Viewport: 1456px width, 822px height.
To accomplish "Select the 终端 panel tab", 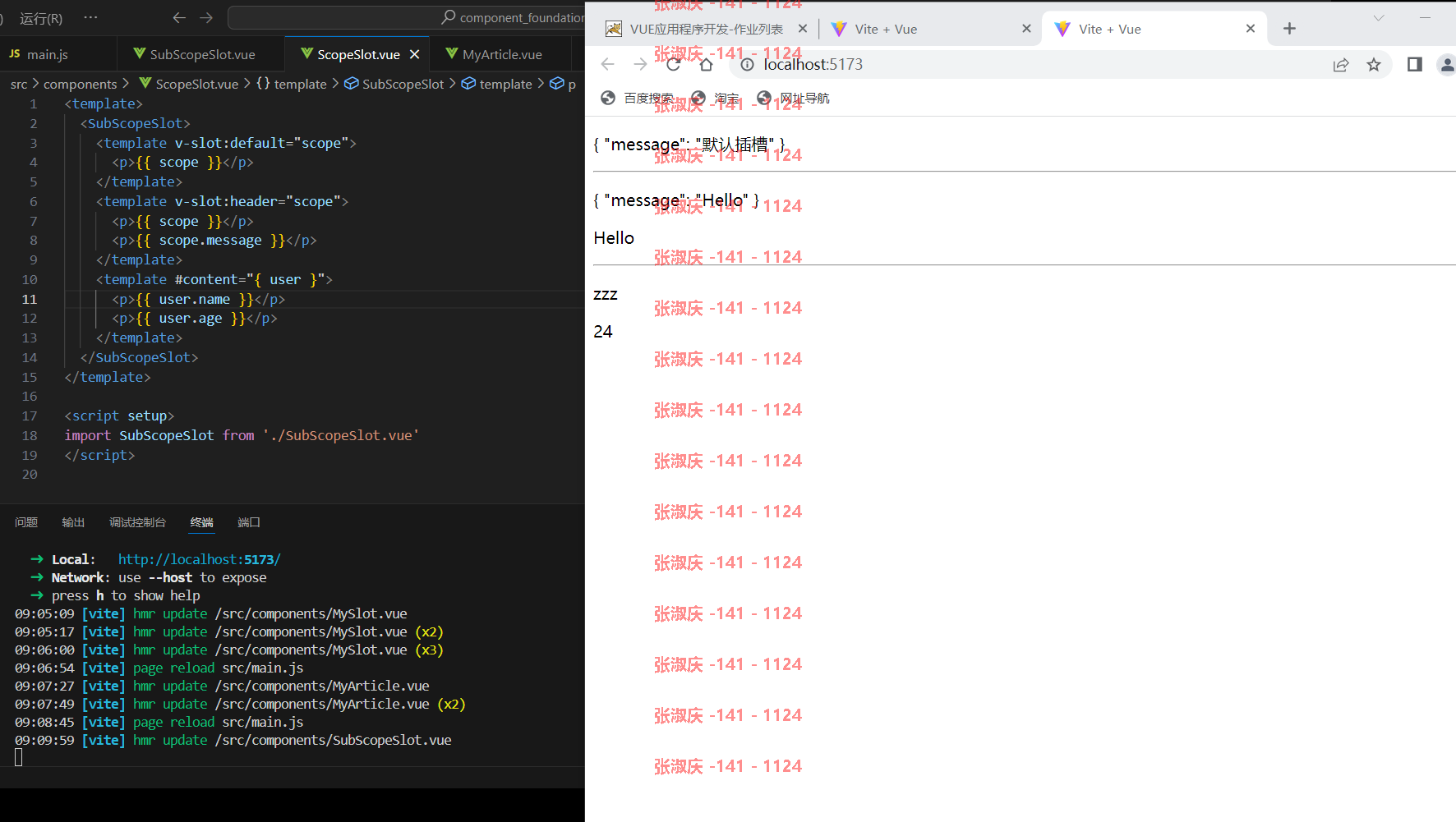I will pyautogui.click(x=201, y=522).
